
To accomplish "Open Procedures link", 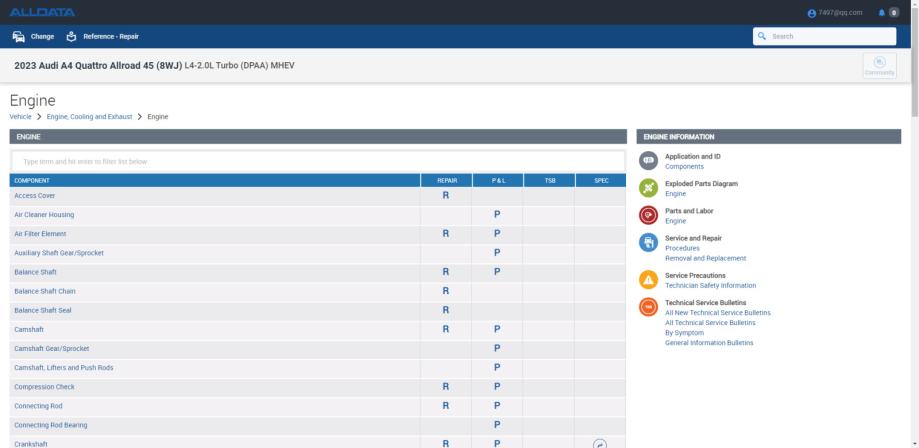I will (x=682, y=249).
